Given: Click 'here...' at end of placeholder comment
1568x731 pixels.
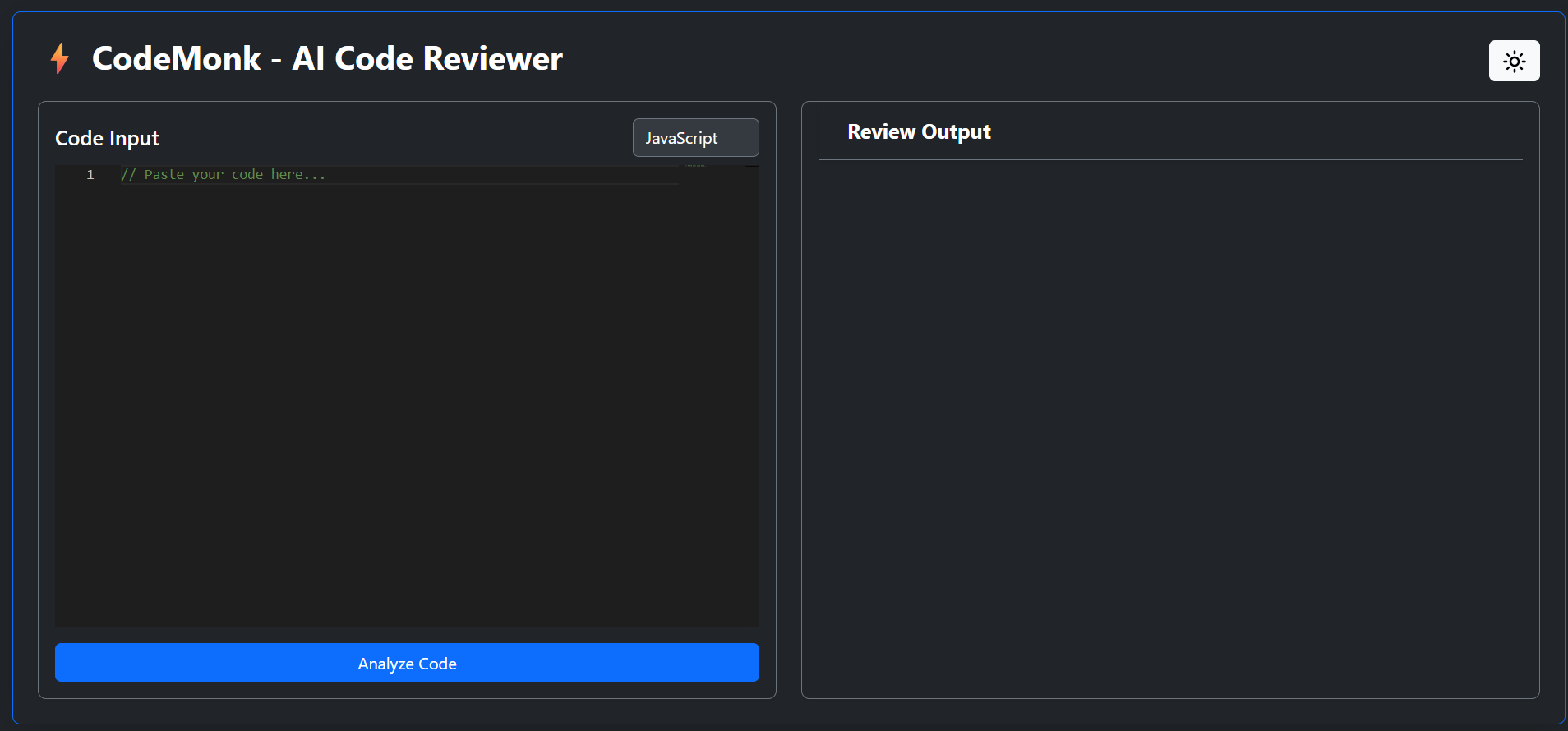Looking at the screenshot, I should pyautogui.click(x=297, y=175).
